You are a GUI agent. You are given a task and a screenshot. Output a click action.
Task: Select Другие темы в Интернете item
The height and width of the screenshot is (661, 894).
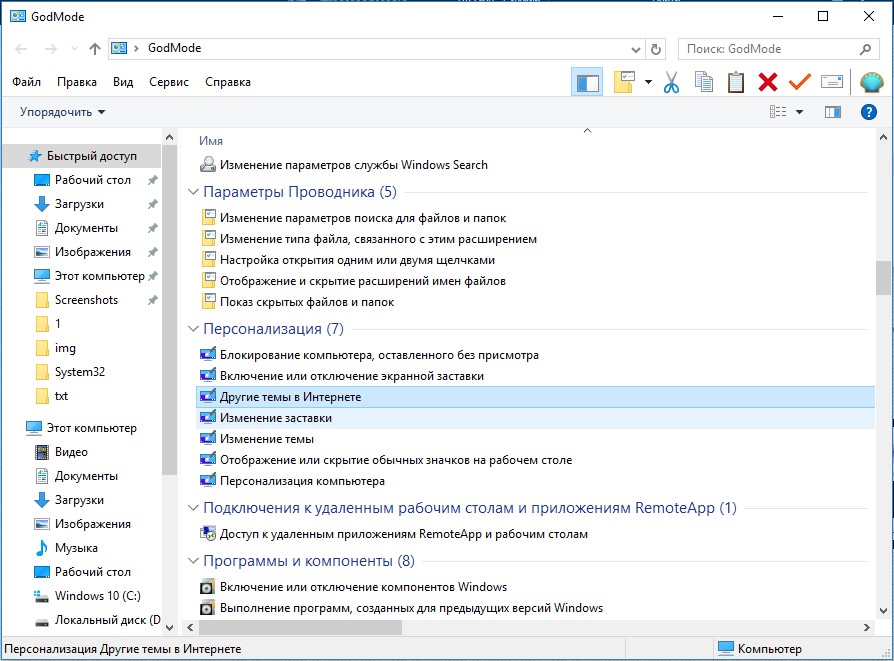pyautogui.click(x=535, y=397)
